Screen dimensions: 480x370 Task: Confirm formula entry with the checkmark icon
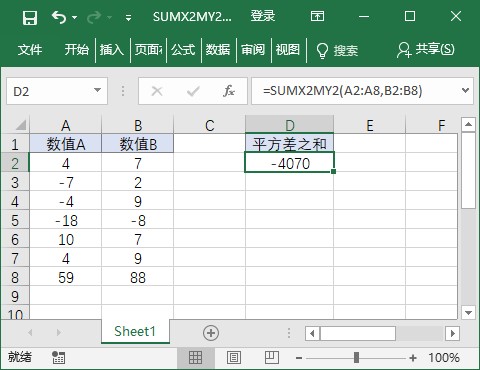pos(193,91)
